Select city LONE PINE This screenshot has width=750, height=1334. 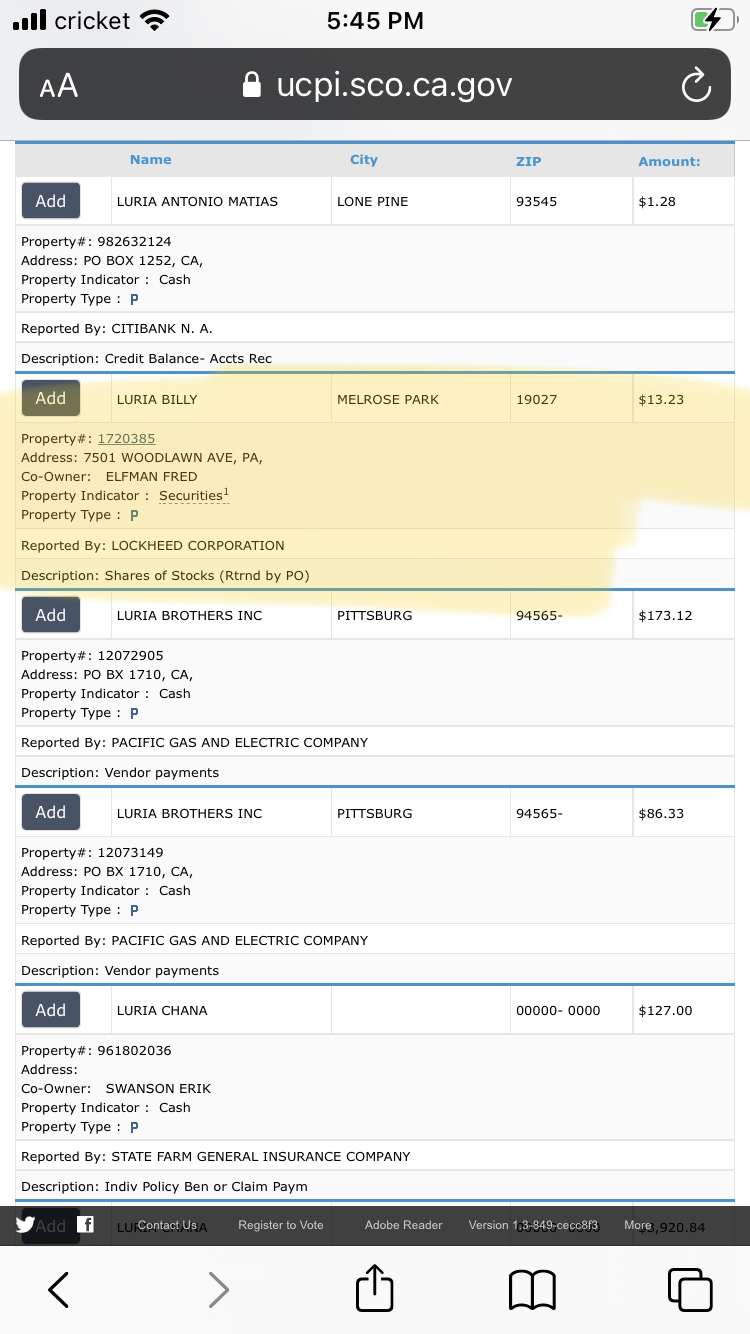click(x=373, y=202)
